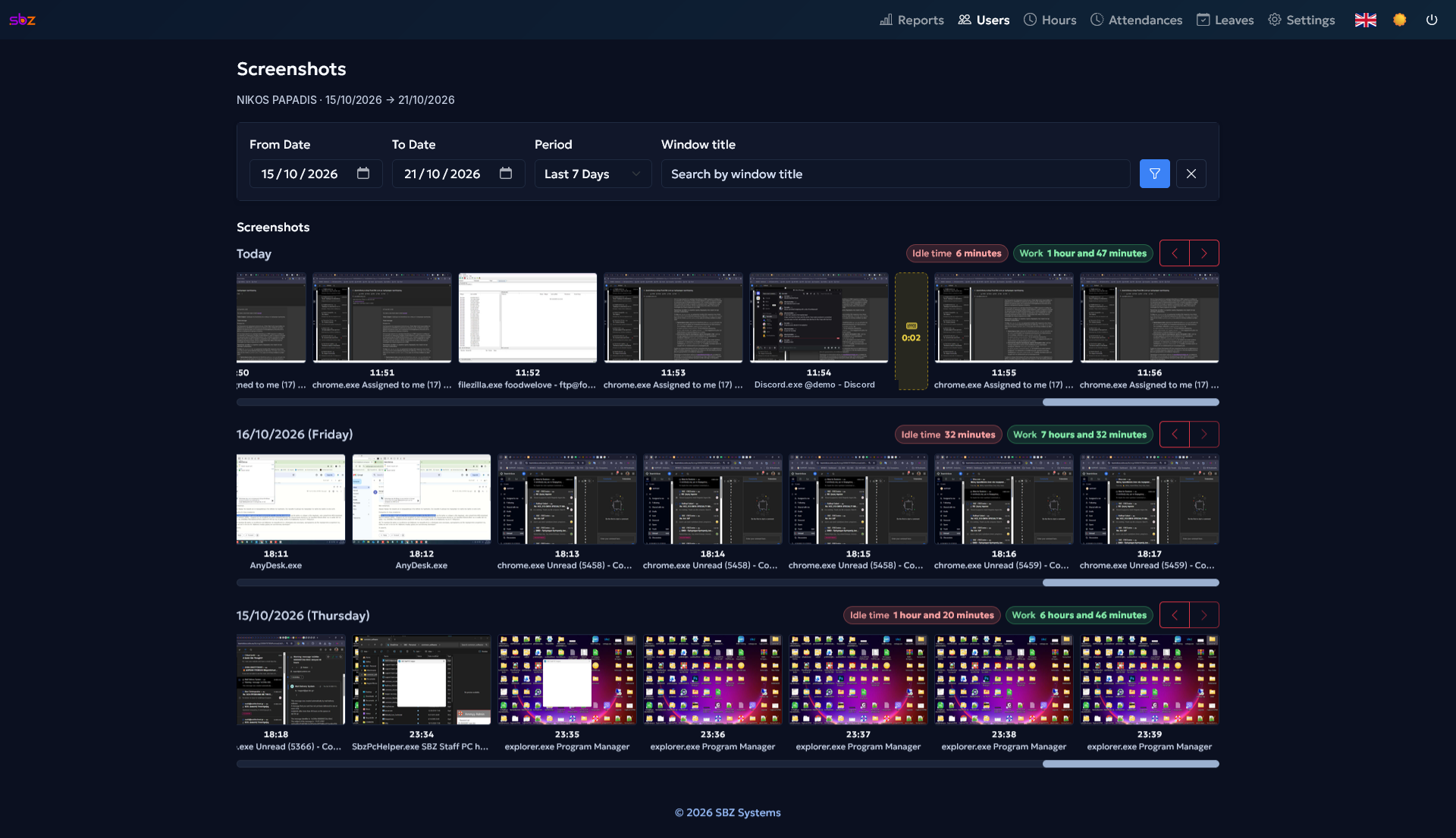
Task: Go to previous screenshots for Today
Action: (x=1175, y=253)
